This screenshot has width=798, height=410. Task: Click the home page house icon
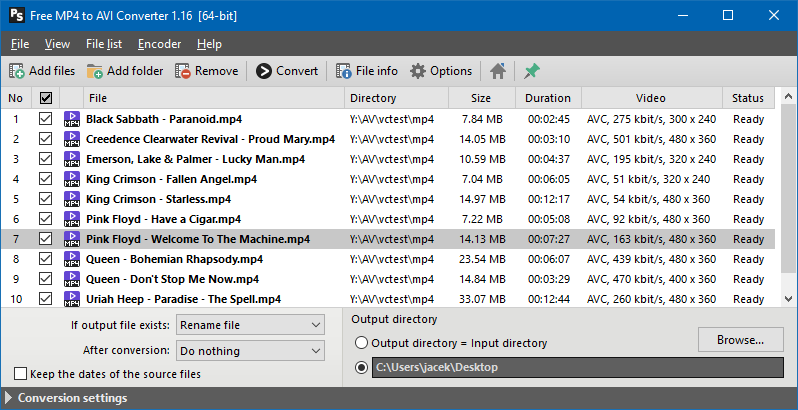(498, 71)
